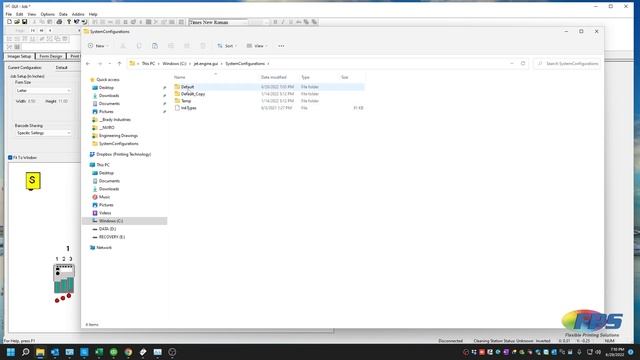
Task: Switch to Imager Setup tab
Action: (19, 56)
